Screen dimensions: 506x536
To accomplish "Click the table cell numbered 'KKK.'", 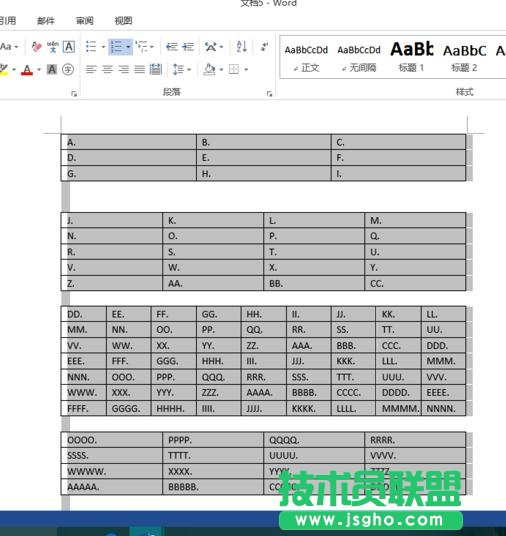I will point(353,361).
